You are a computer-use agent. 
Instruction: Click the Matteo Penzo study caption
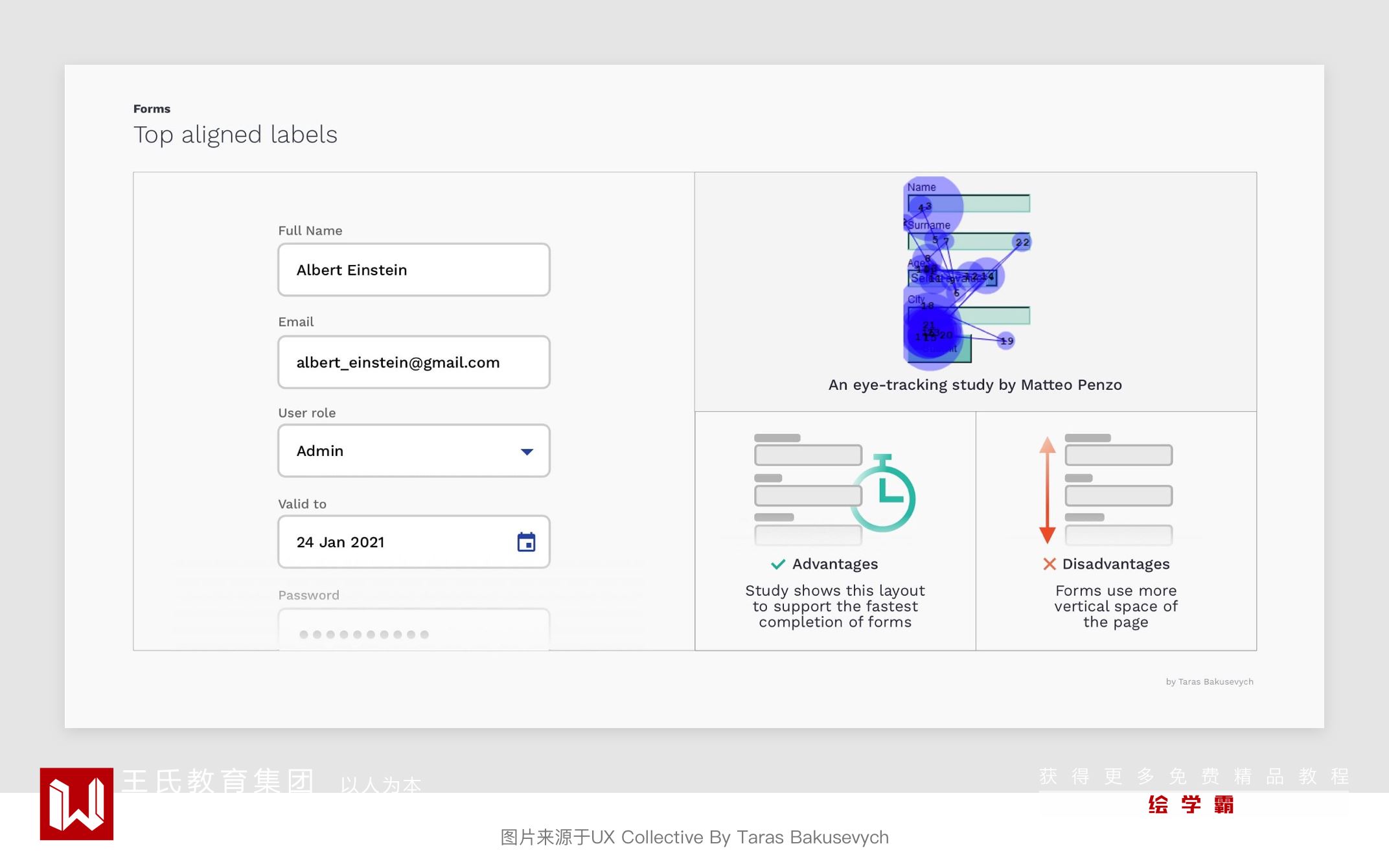[974, 385]
